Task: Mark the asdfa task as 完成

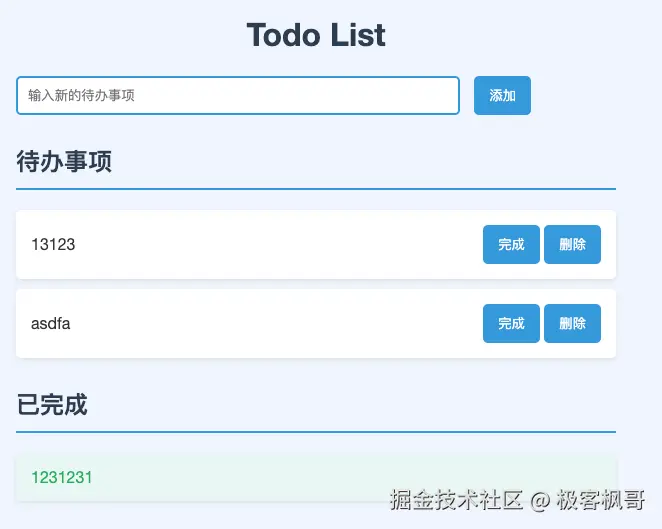Action: pyautogui.click(x=511, y=324)
